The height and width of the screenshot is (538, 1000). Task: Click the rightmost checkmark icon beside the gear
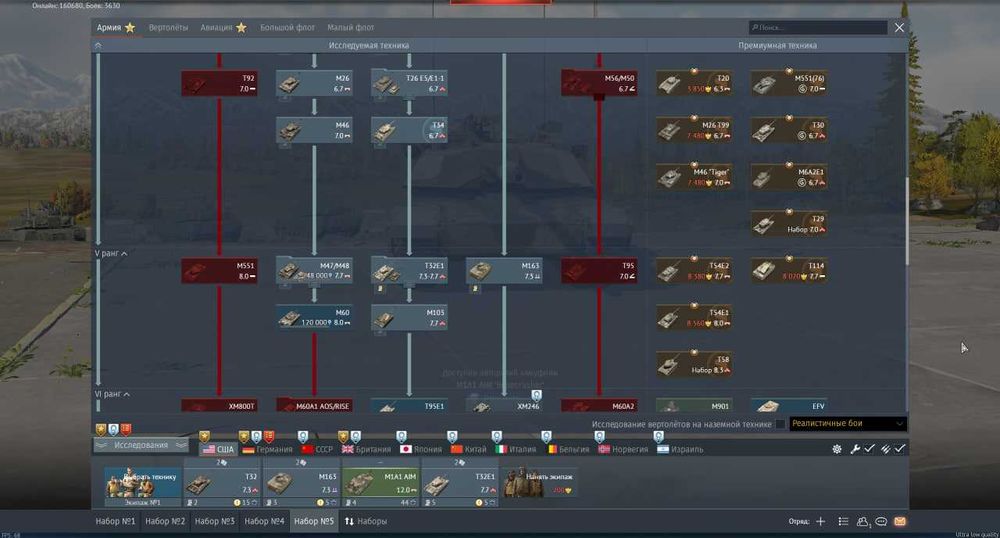pyautogui.click(x=900, y=449)
